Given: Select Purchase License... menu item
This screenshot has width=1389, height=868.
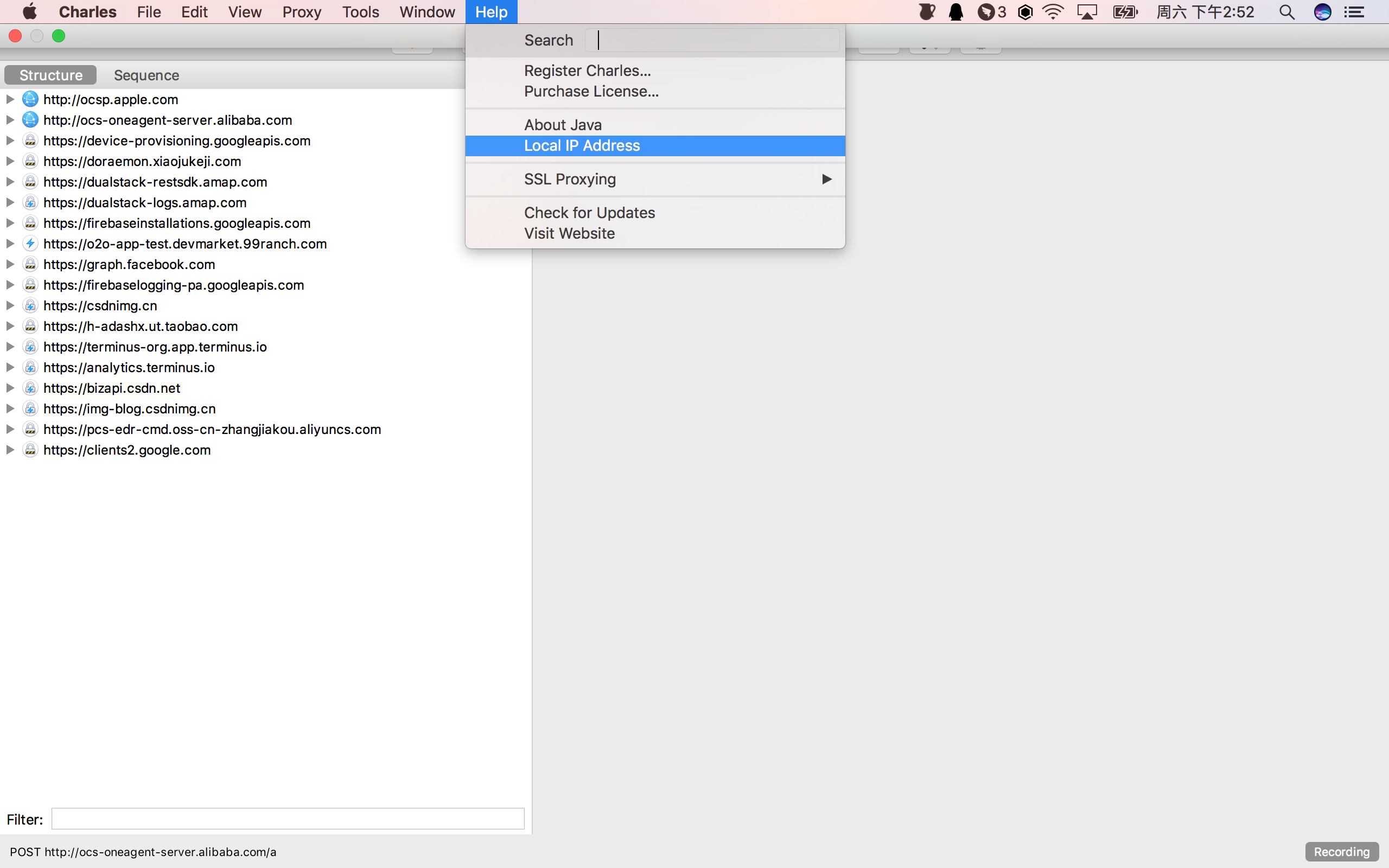Looking at the screenshot, I should [x=655, y=91].
